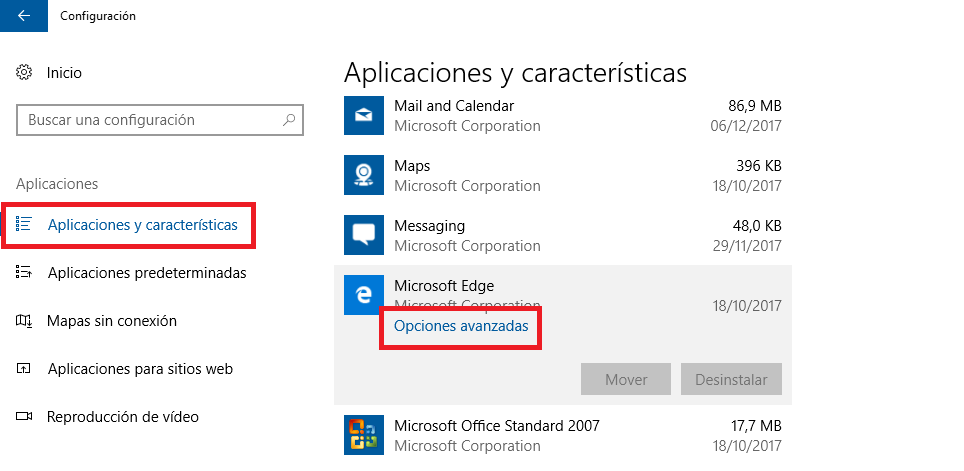Screen dimensions: 964x471
Task: Select the Messaging entry name
Action: click(x=429, y=226)
